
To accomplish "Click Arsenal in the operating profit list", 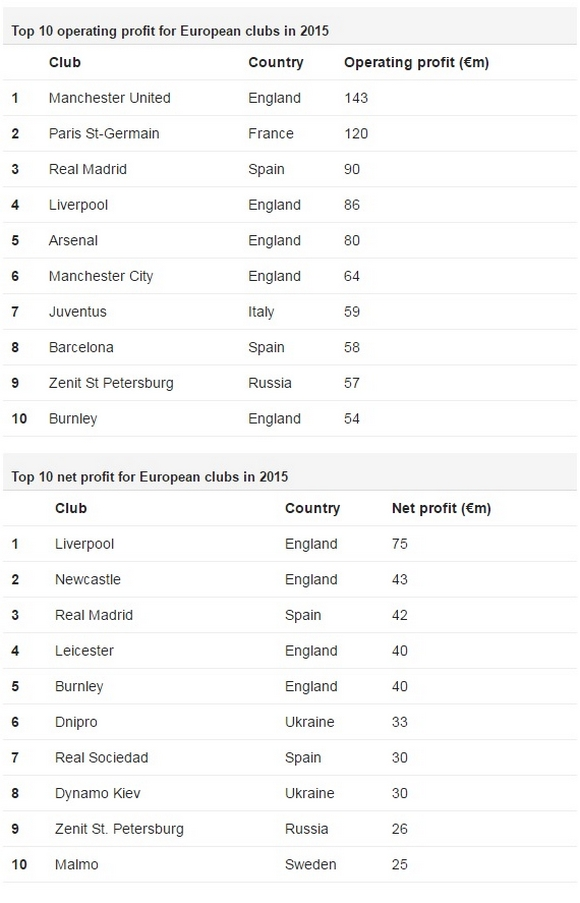I will [73, 240].
